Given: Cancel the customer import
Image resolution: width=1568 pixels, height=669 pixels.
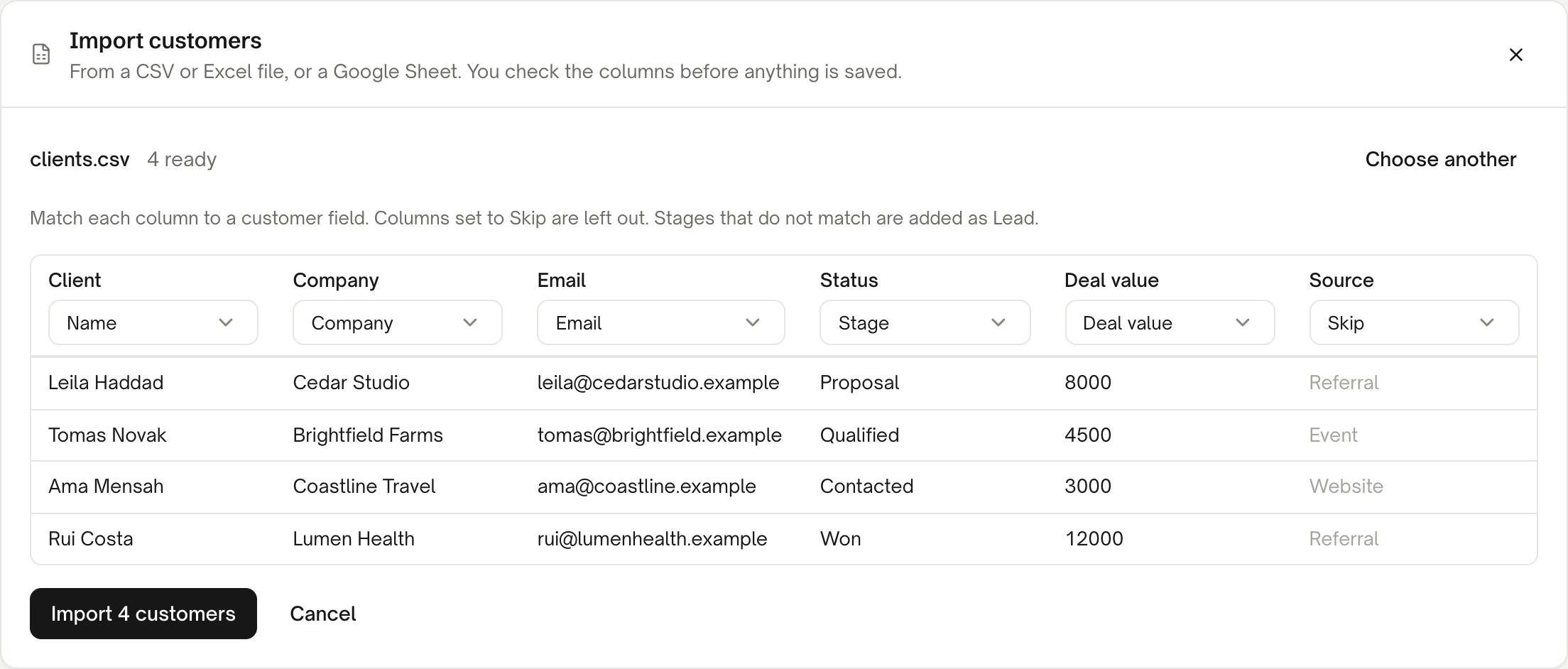Looking at the screenshot, I should coord(323,614).
